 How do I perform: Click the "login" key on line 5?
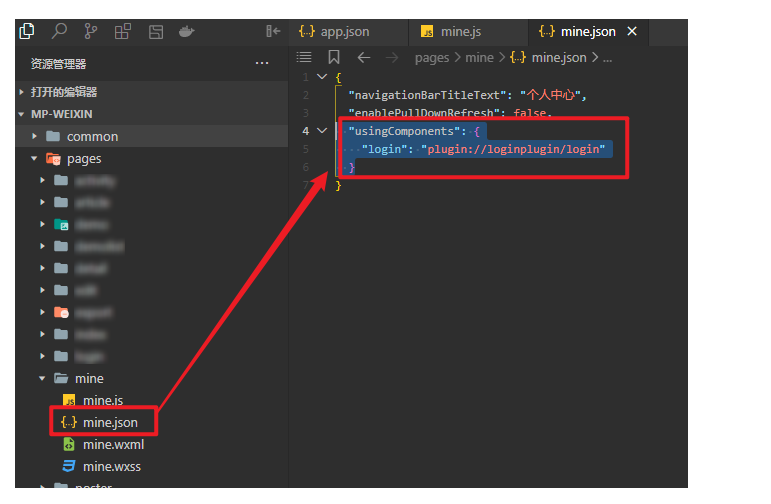(384, 149)
